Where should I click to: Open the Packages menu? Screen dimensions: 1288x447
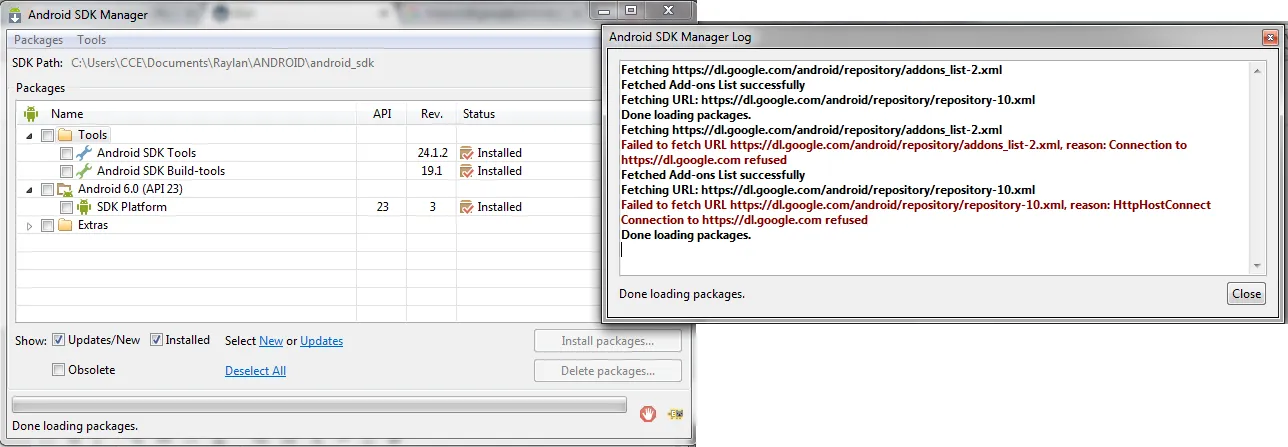[38, 40]
